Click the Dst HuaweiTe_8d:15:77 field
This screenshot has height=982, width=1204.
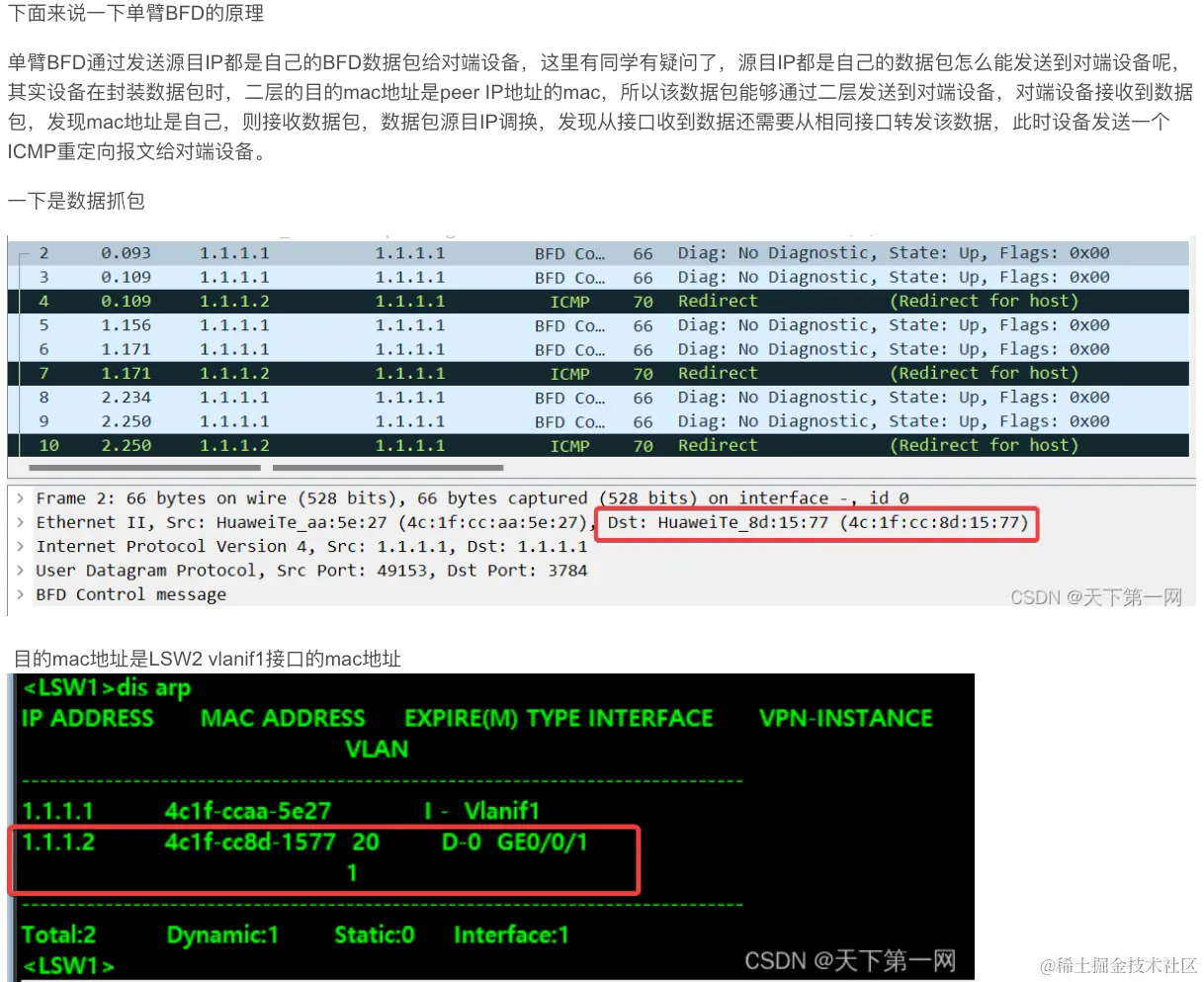click(x=818, y=522)
